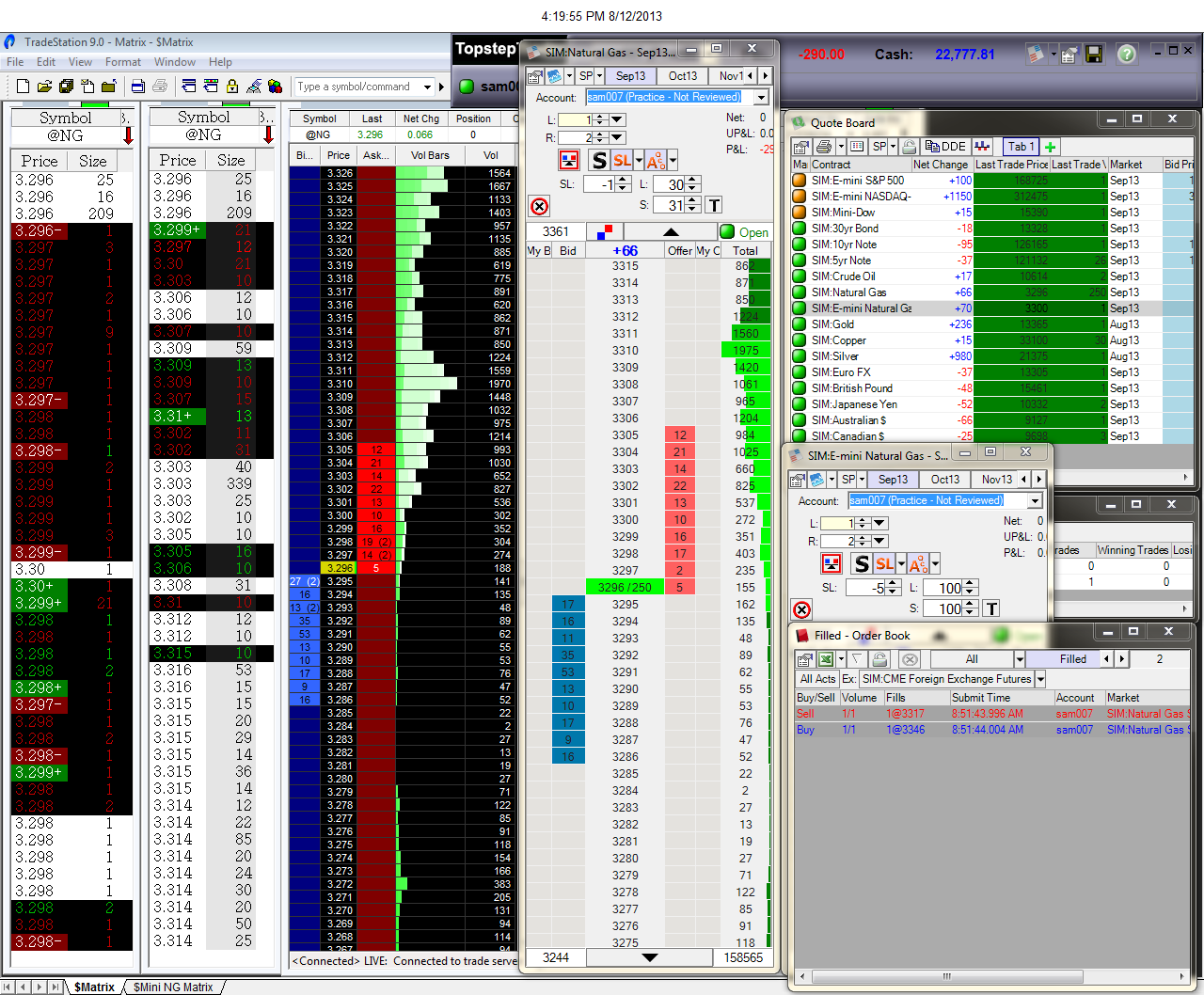
Task: Click the filter funnel icon in Order Book
Action: [857, 659]
